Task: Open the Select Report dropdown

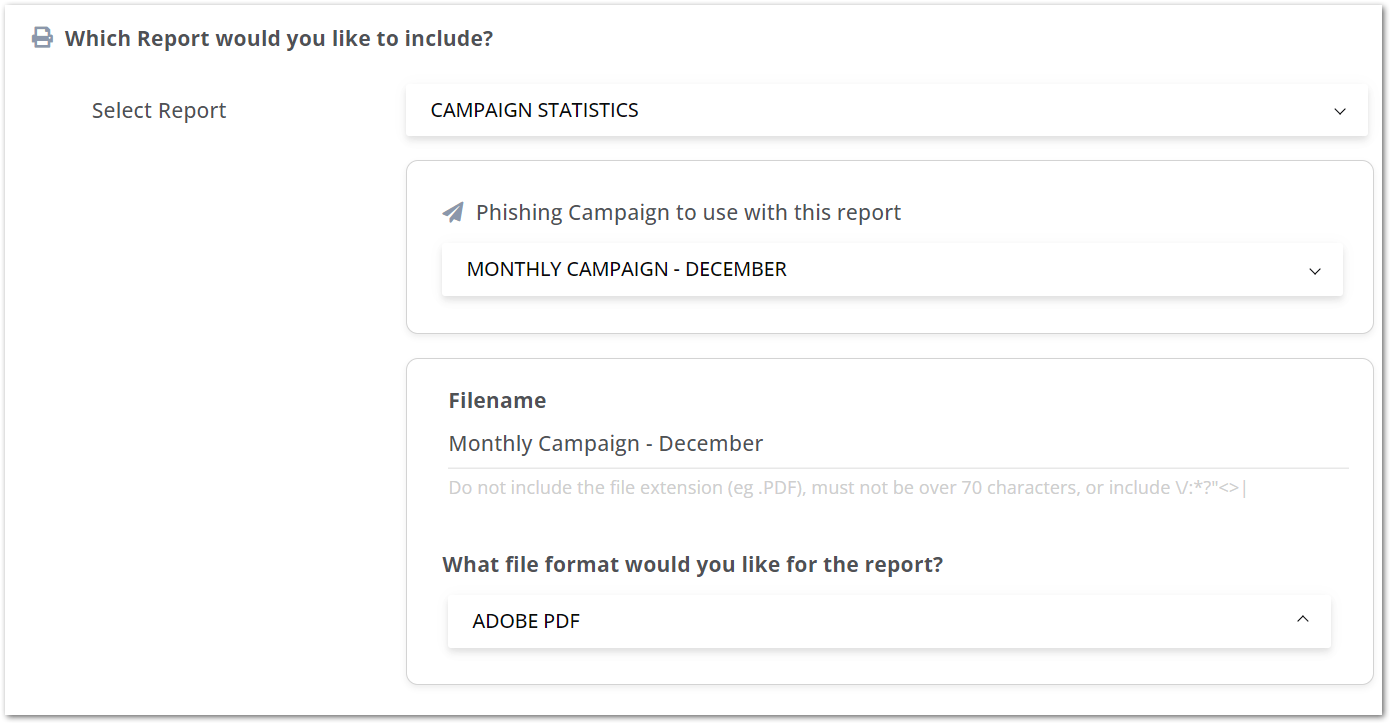Action: pyautogui.click(x=886, y=110)
